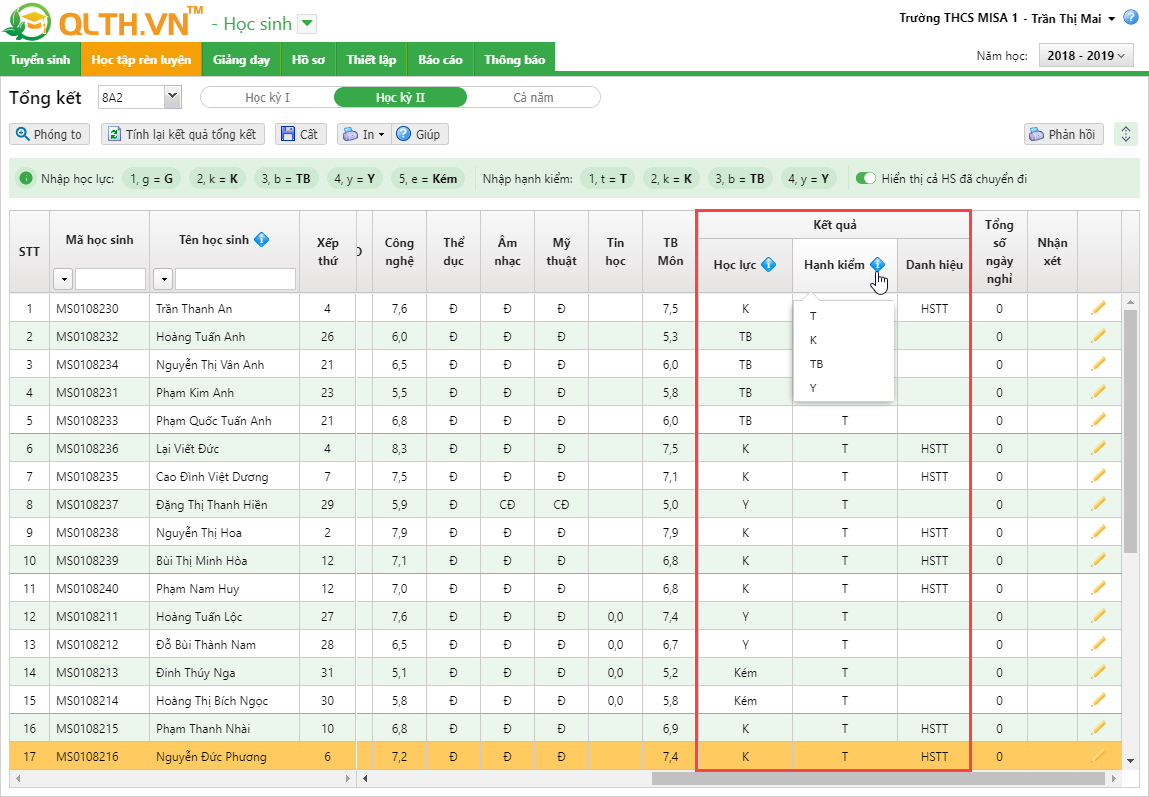Image resolution: width=1149 pixels, height=797 pixels.
Task: Open the Tuyển sinh tab
Action: tap(40, 59)
